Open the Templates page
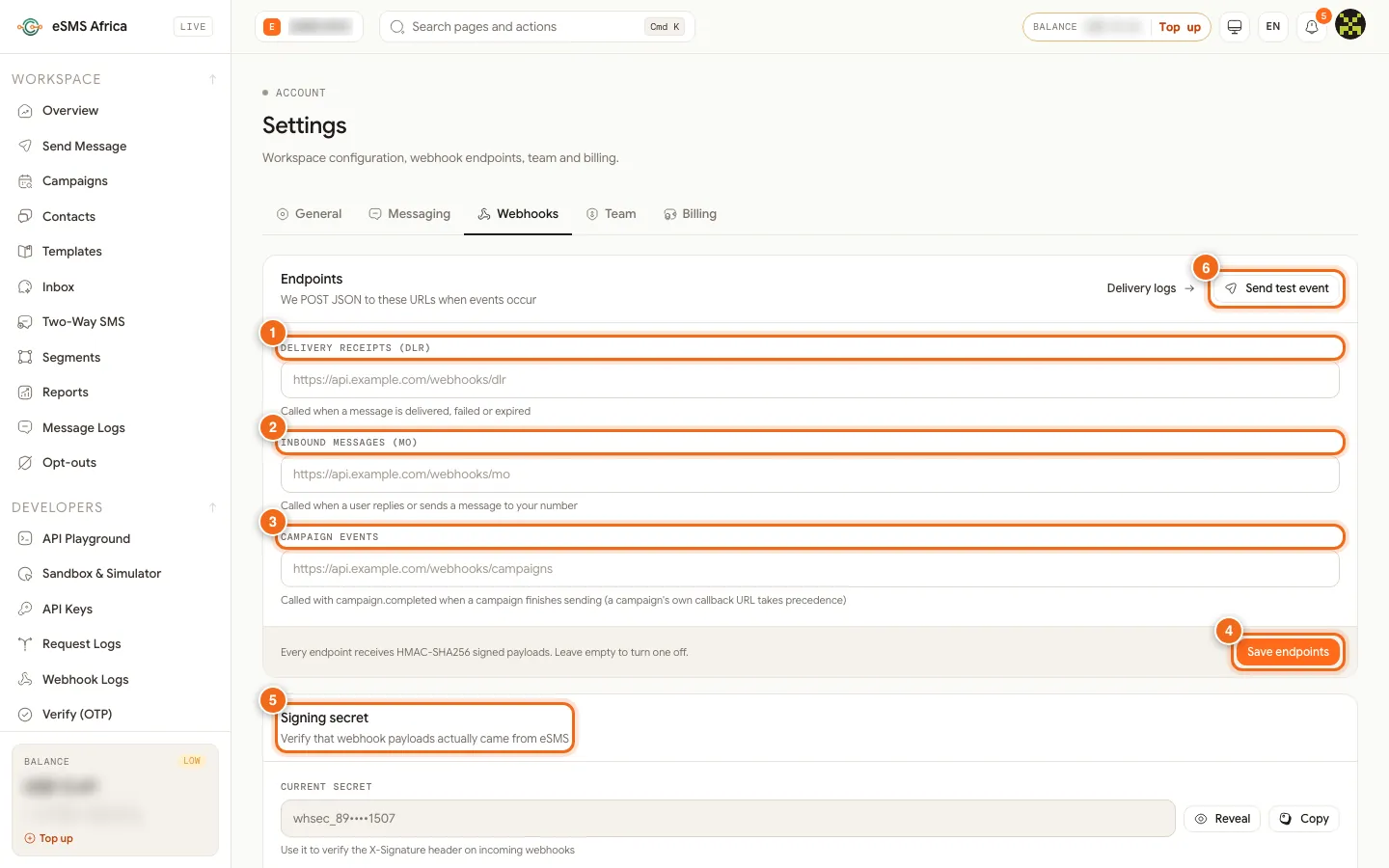The width and height of the screenshot is (1389, 868). coord(115,252)
